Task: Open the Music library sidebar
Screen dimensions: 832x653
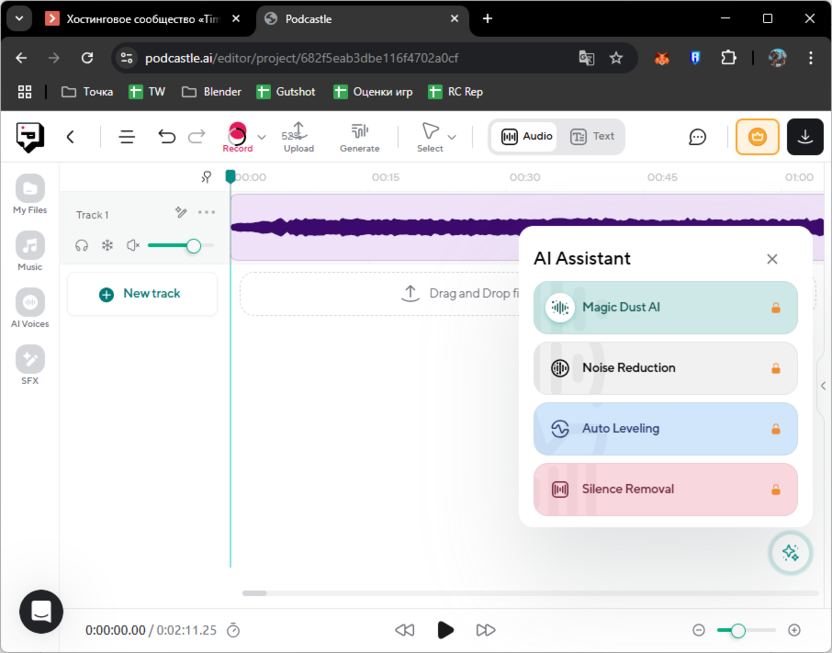Action: click(30, 250)
